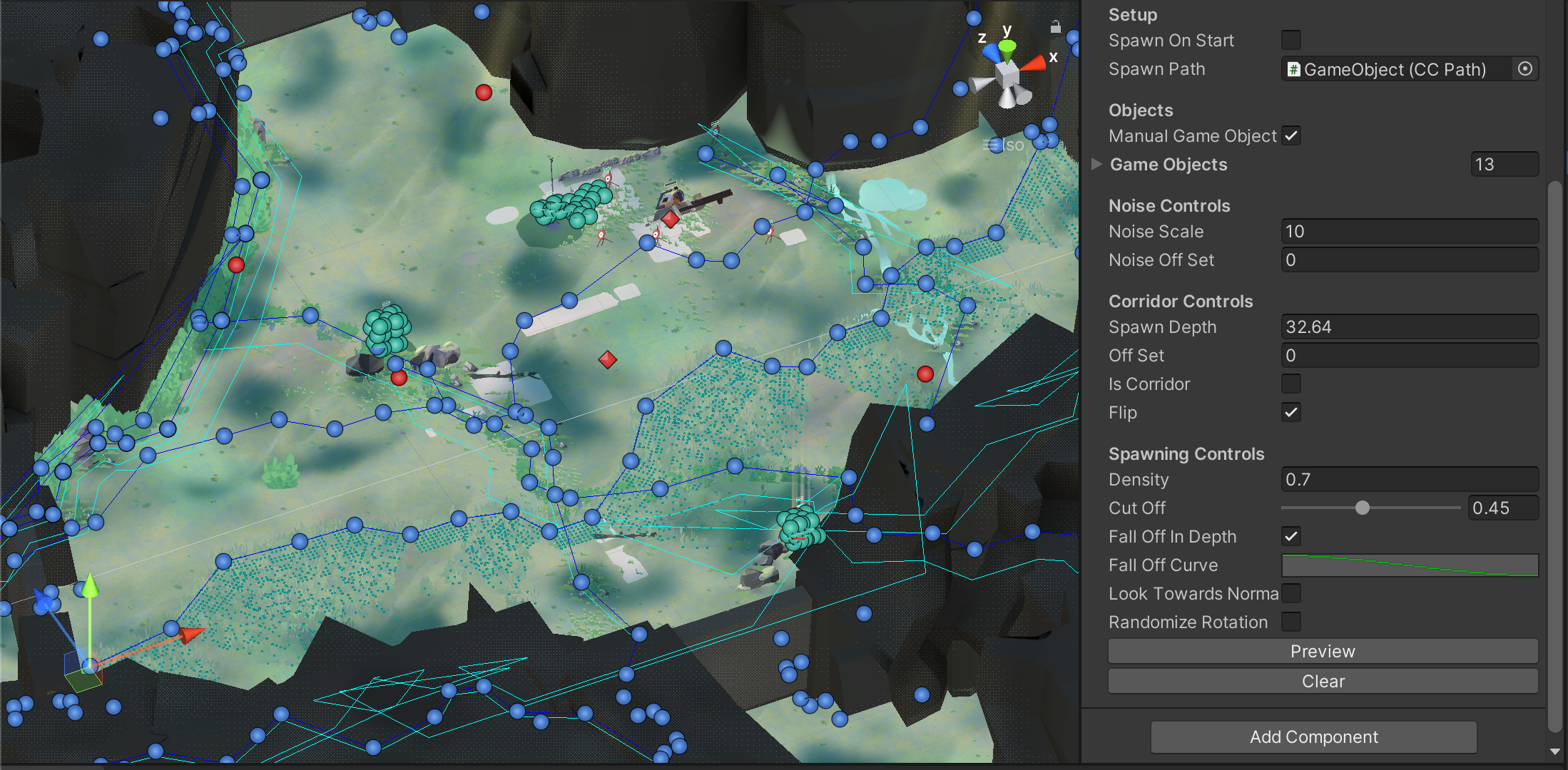Expand the Game Objects list
1568x770 pixels.
pyautogui.click(x=1097, y=164)
